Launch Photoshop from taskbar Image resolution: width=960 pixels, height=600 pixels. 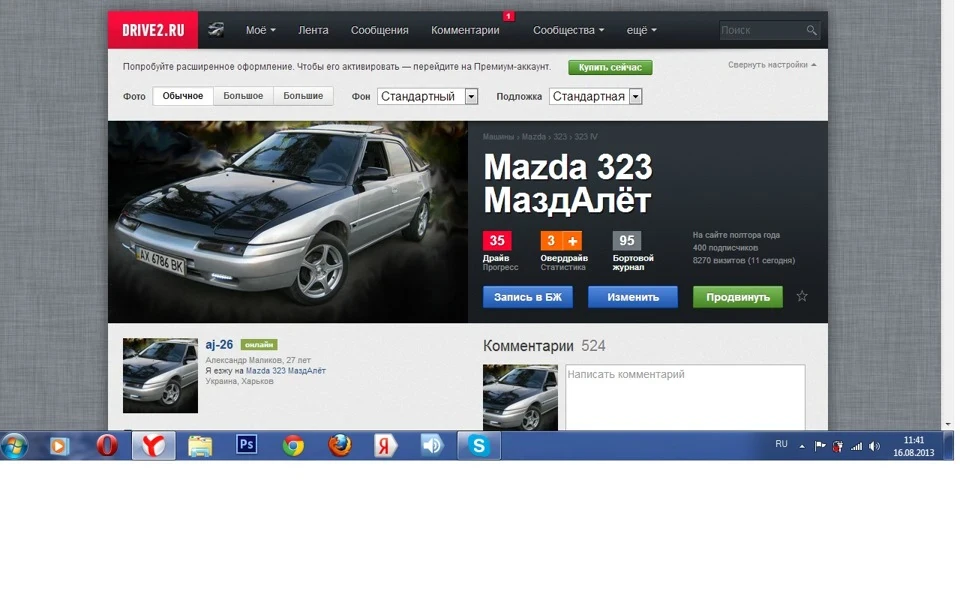click(246, 444)
